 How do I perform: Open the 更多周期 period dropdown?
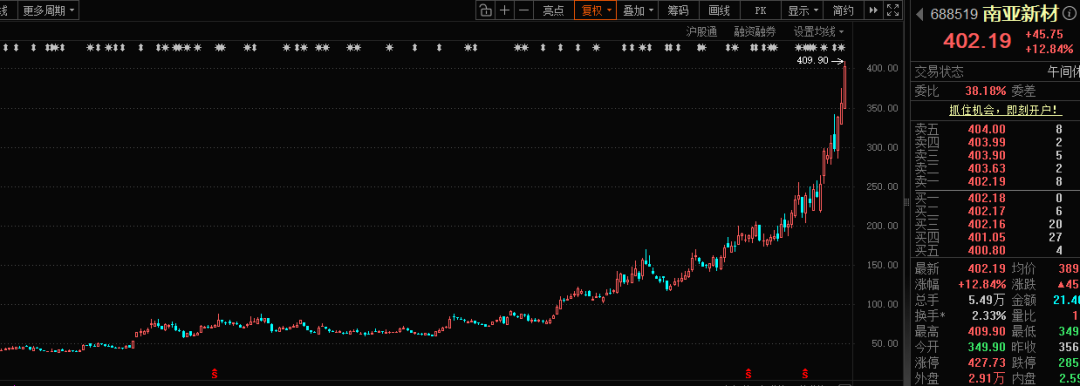pyautogui.click(x=48, y=10)
